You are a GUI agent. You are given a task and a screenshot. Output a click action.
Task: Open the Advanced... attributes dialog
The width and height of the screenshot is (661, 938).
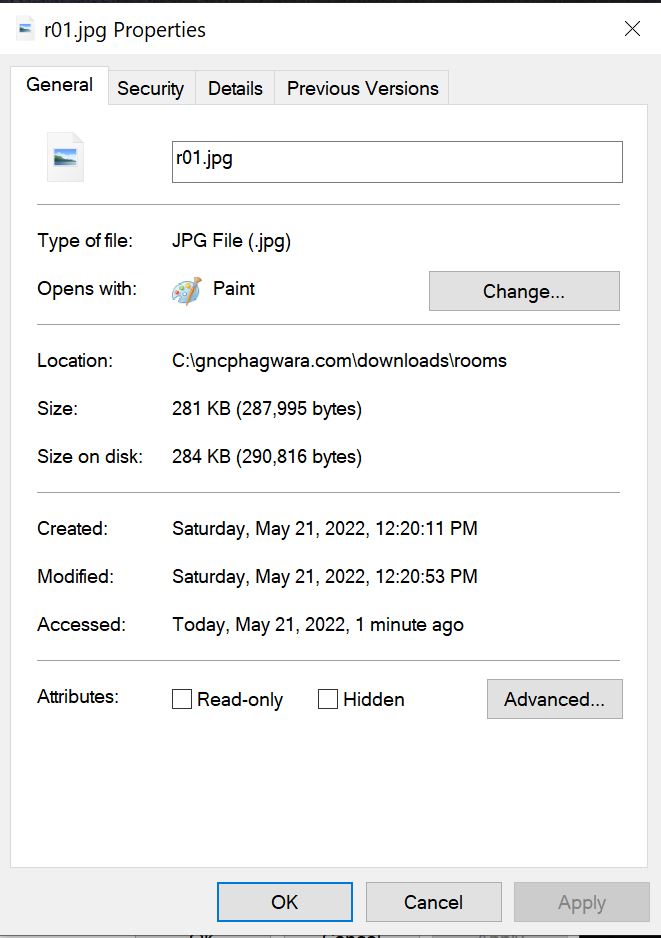click(554, 699)
